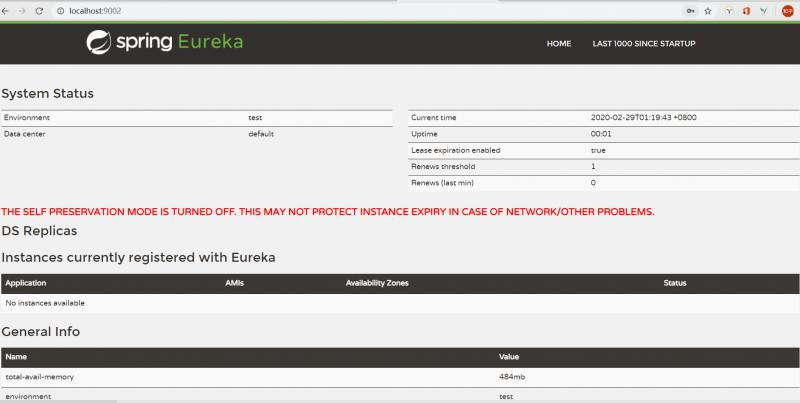Click the Name column header in General Info
The width and height of the screenshot is (800, 403).
point(16,357)
